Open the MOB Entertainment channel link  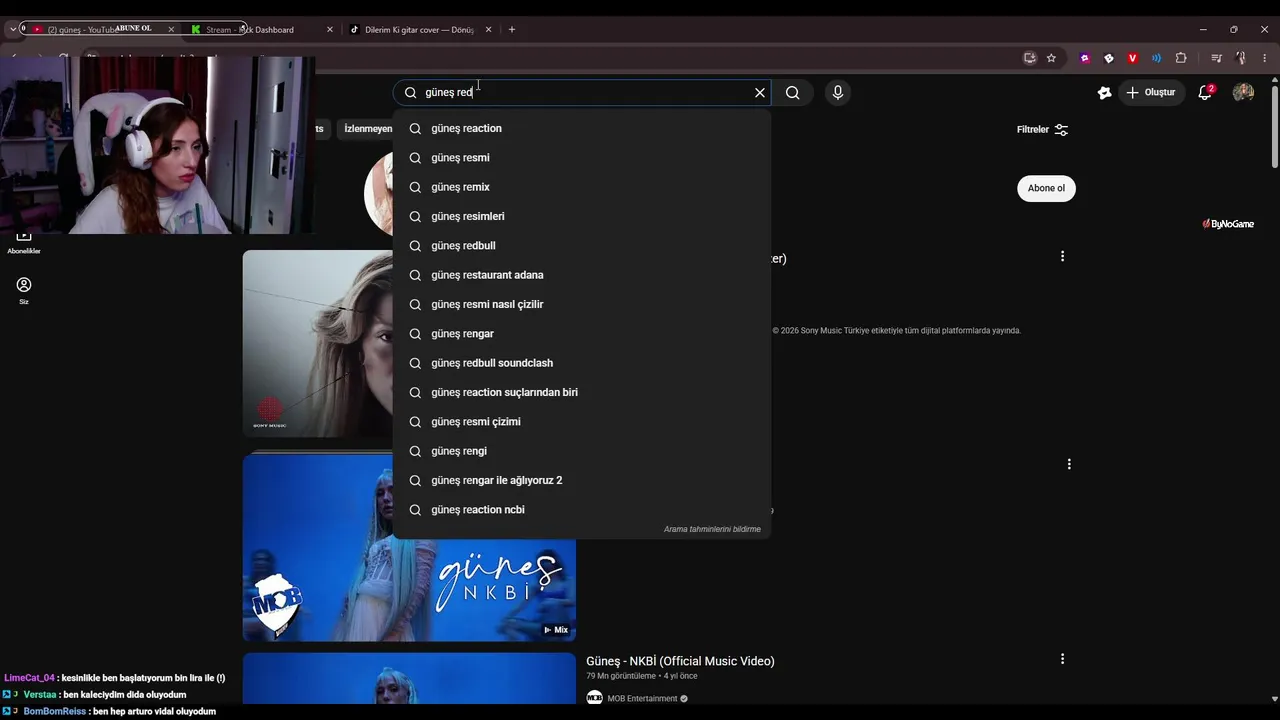pos(640,698)
